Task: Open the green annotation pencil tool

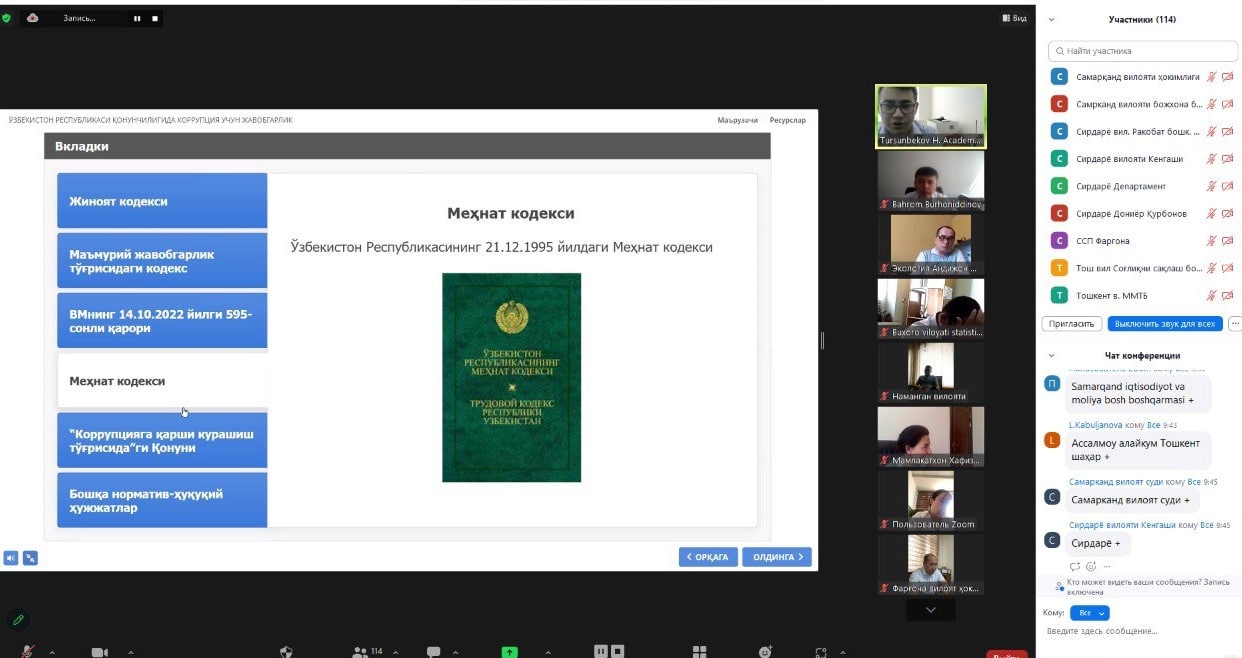Action: click(x=17, y=619)
